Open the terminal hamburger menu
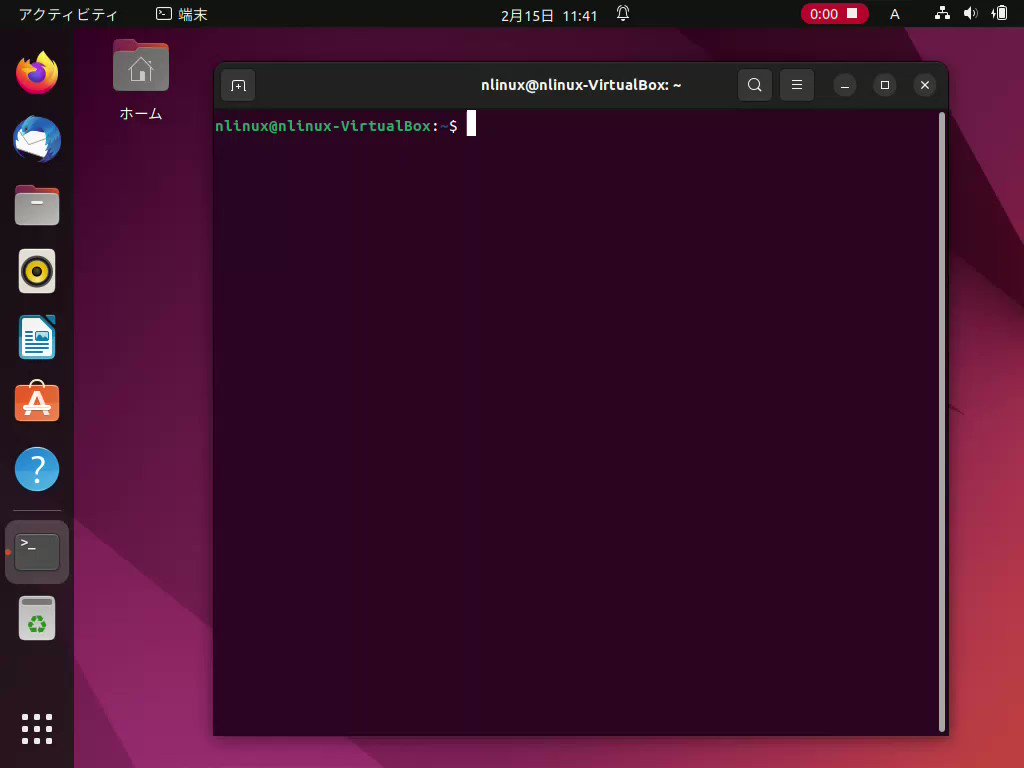 coord(797,85)
